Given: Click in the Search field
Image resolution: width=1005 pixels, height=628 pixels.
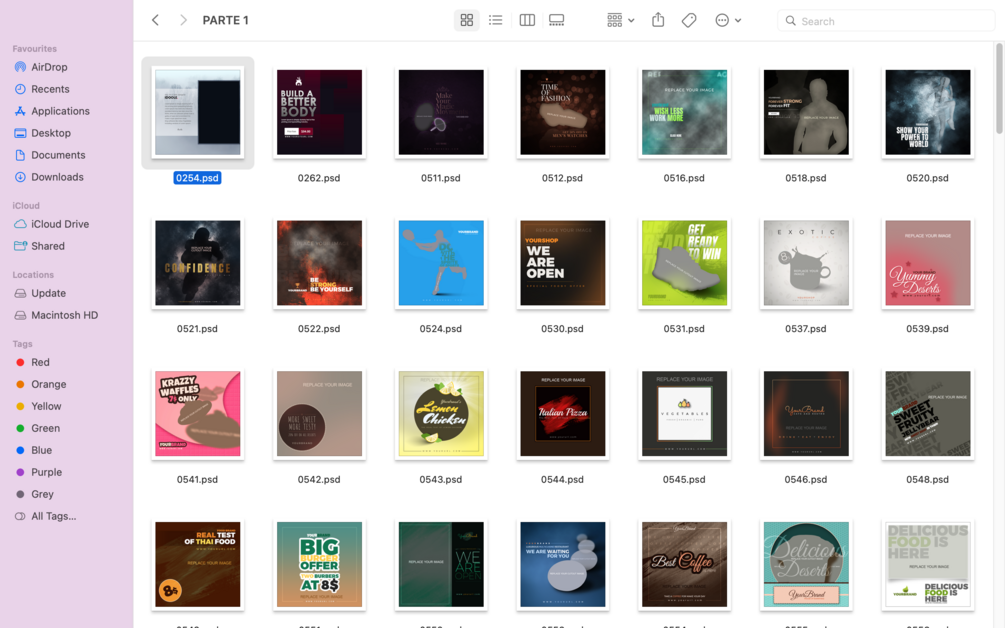Looking at the screenshot, I should [886, 21].
